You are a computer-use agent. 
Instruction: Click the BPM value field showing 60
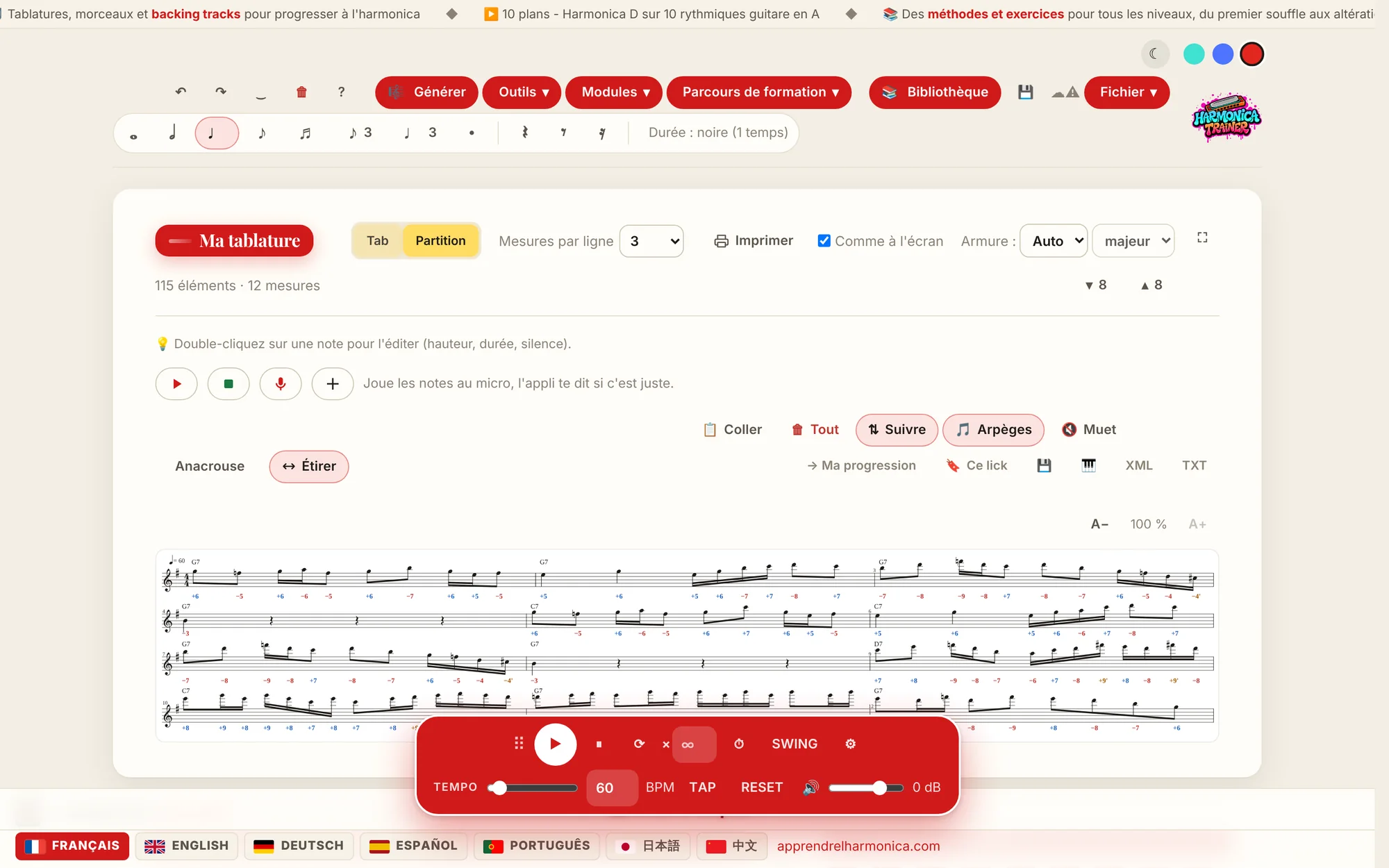(x=612, y=787)
